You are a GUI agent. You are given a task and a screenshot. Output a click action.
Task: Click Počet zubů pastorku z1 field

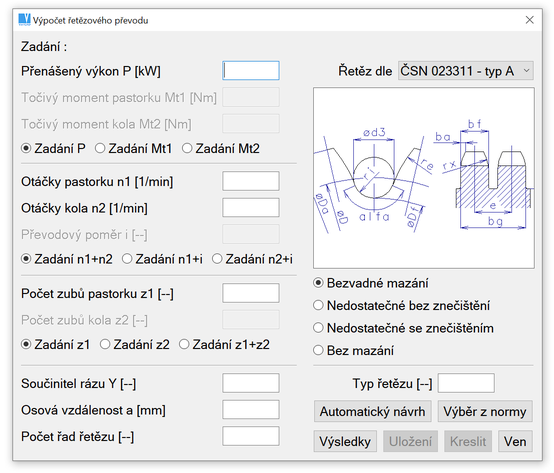coord(251,293)
